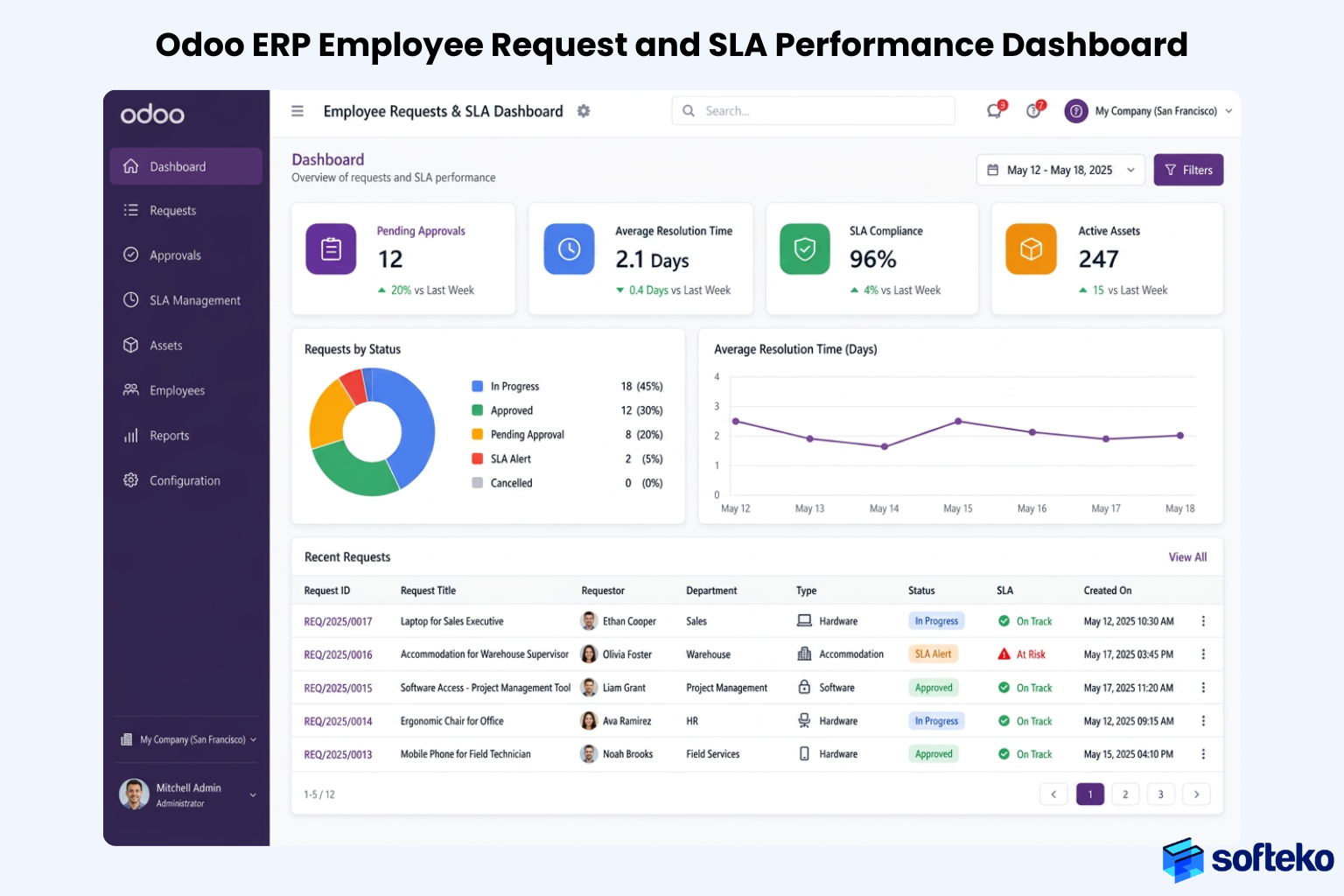Expand the Mitchell Admin user menu
This screenshot has height=896, width=1344.
pos(253,795)
